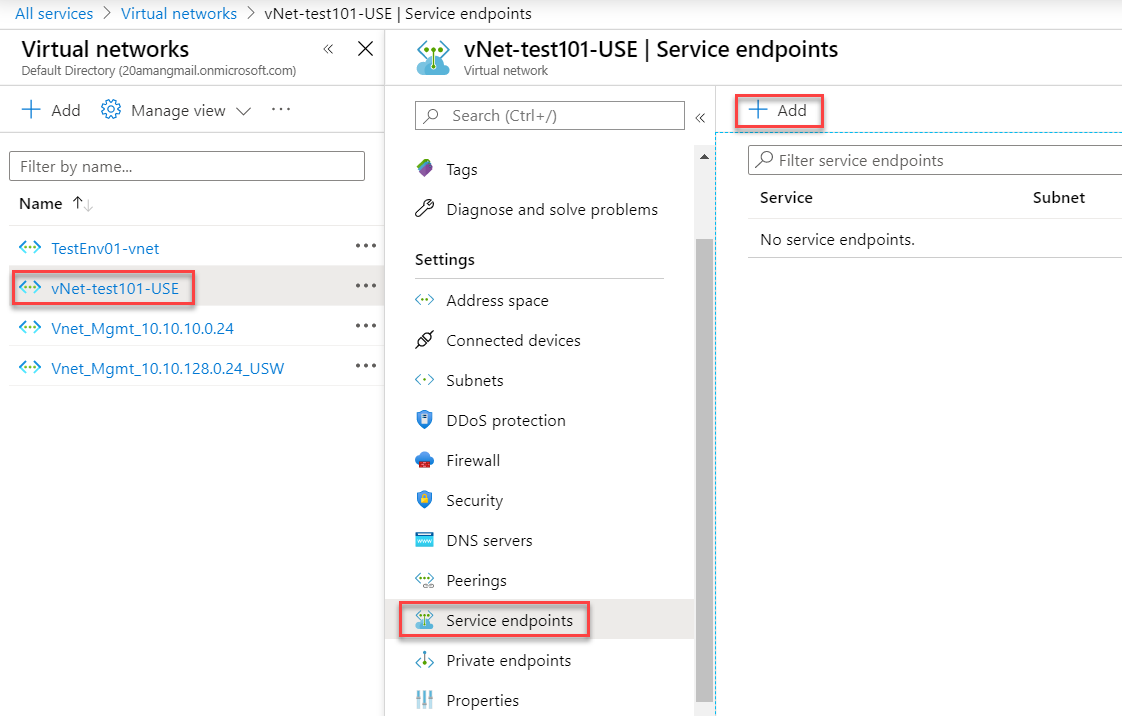This screenshot has width=1122, height=716.
Task: Click the settings menu vertical scrollbar thumb
Action: point(704,470)
